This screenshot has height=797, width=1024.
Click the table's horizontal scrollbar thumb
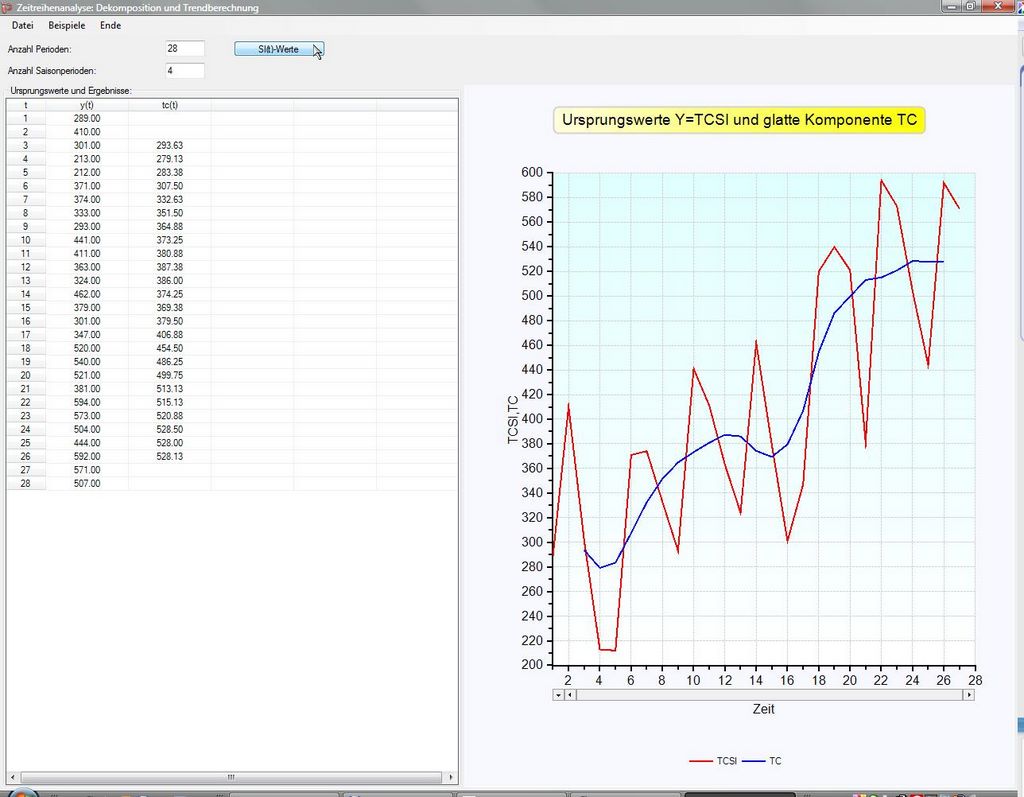(231, 777)
